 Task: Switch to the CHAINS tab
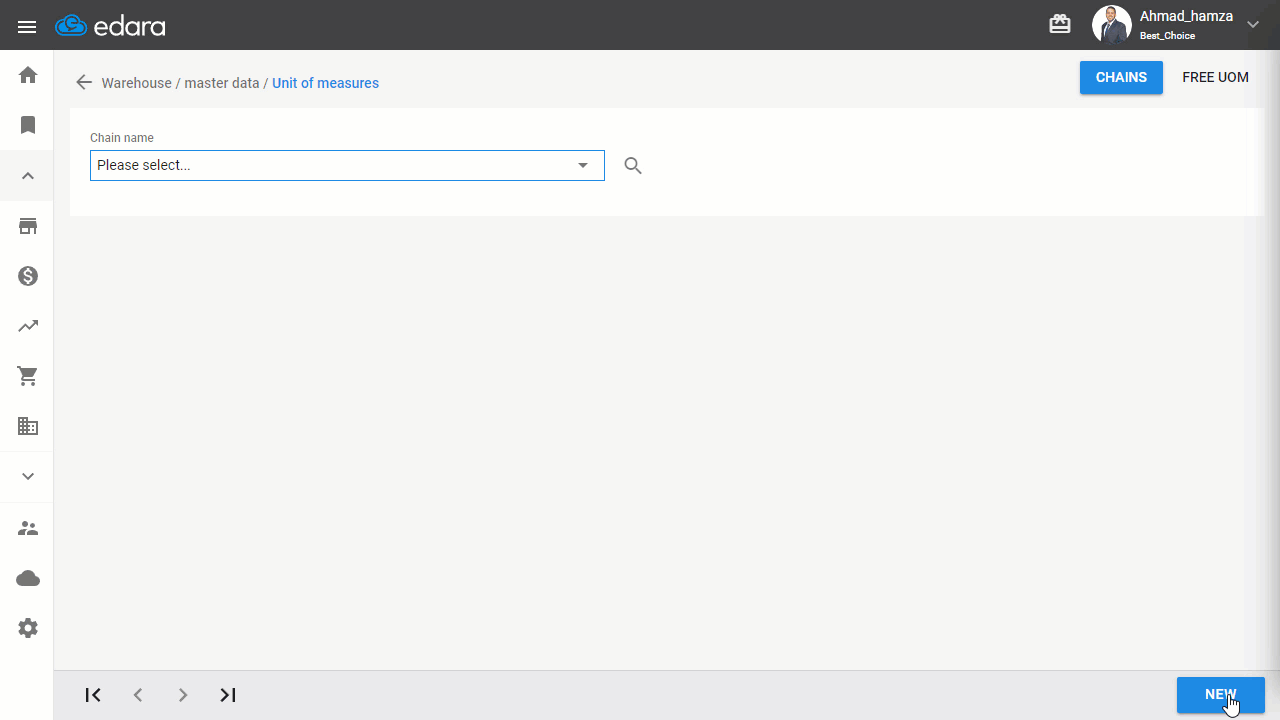pos(1121,78)
